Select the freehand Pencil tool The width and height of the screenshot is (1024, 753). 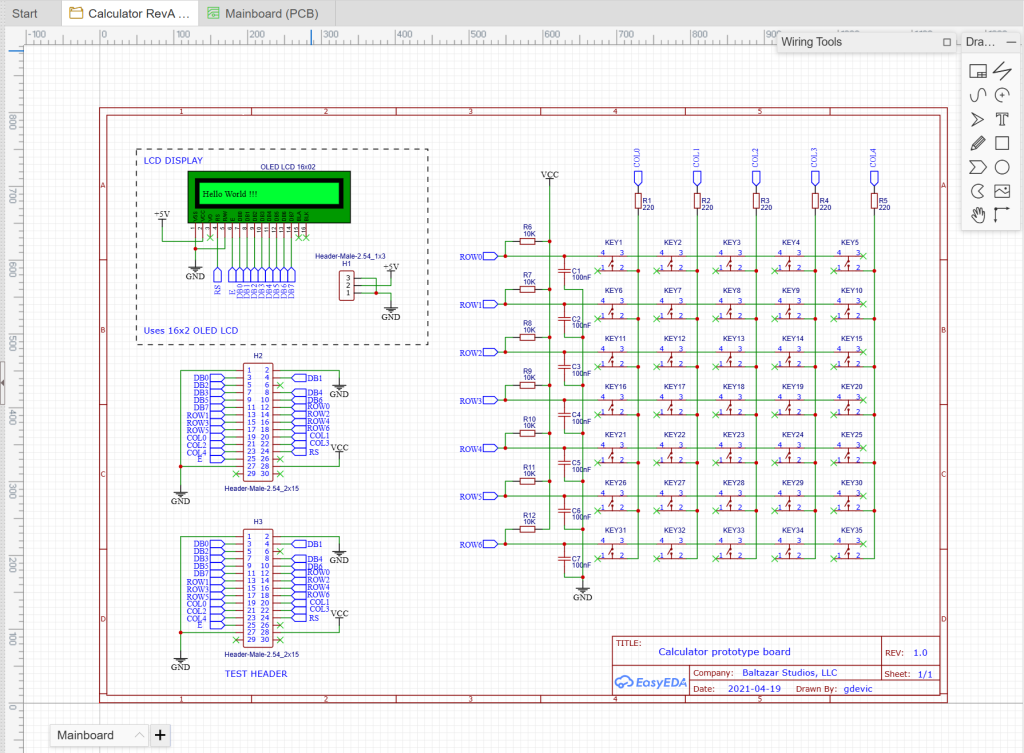977,143
